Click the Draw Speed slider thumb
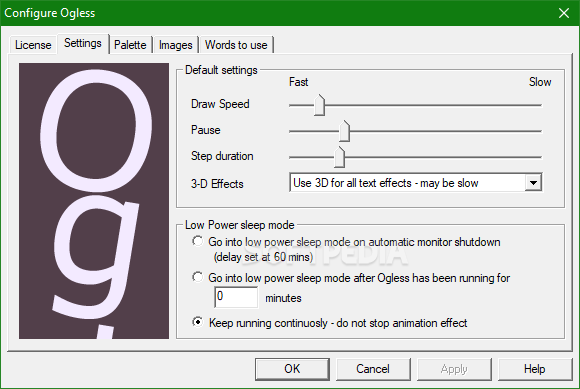Image resolution: width=580 pixels, height=389 pixels. click(x=319, y=105)
